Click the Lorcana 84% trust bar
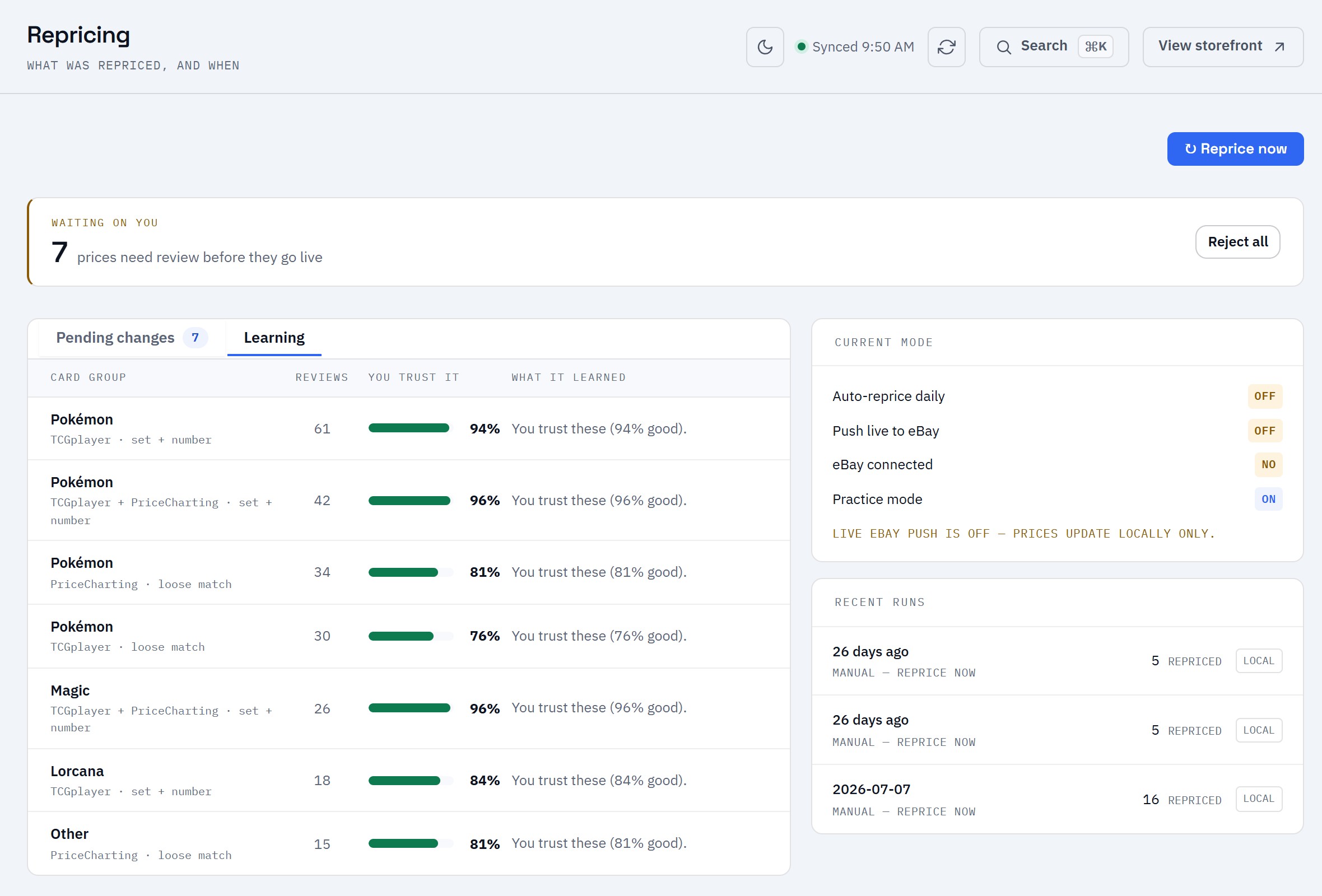Screen dimensions: 1322x896 pos(411,781)
